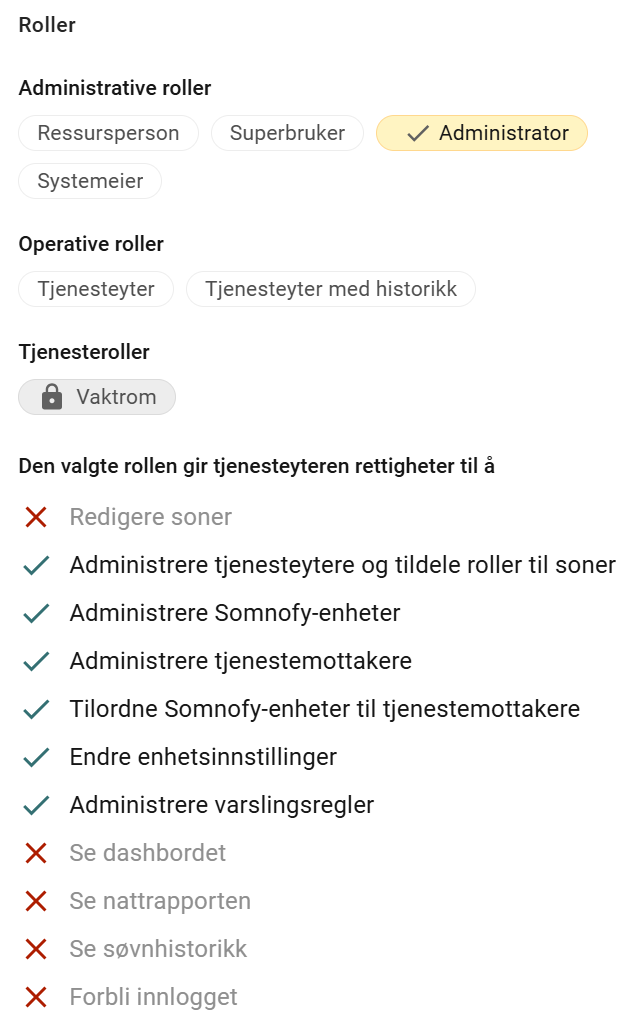Click Administrere tjenestemottakere permission text
This screenshot has width=634, height=1029.
pyautogui.click(x=241, y=661)
